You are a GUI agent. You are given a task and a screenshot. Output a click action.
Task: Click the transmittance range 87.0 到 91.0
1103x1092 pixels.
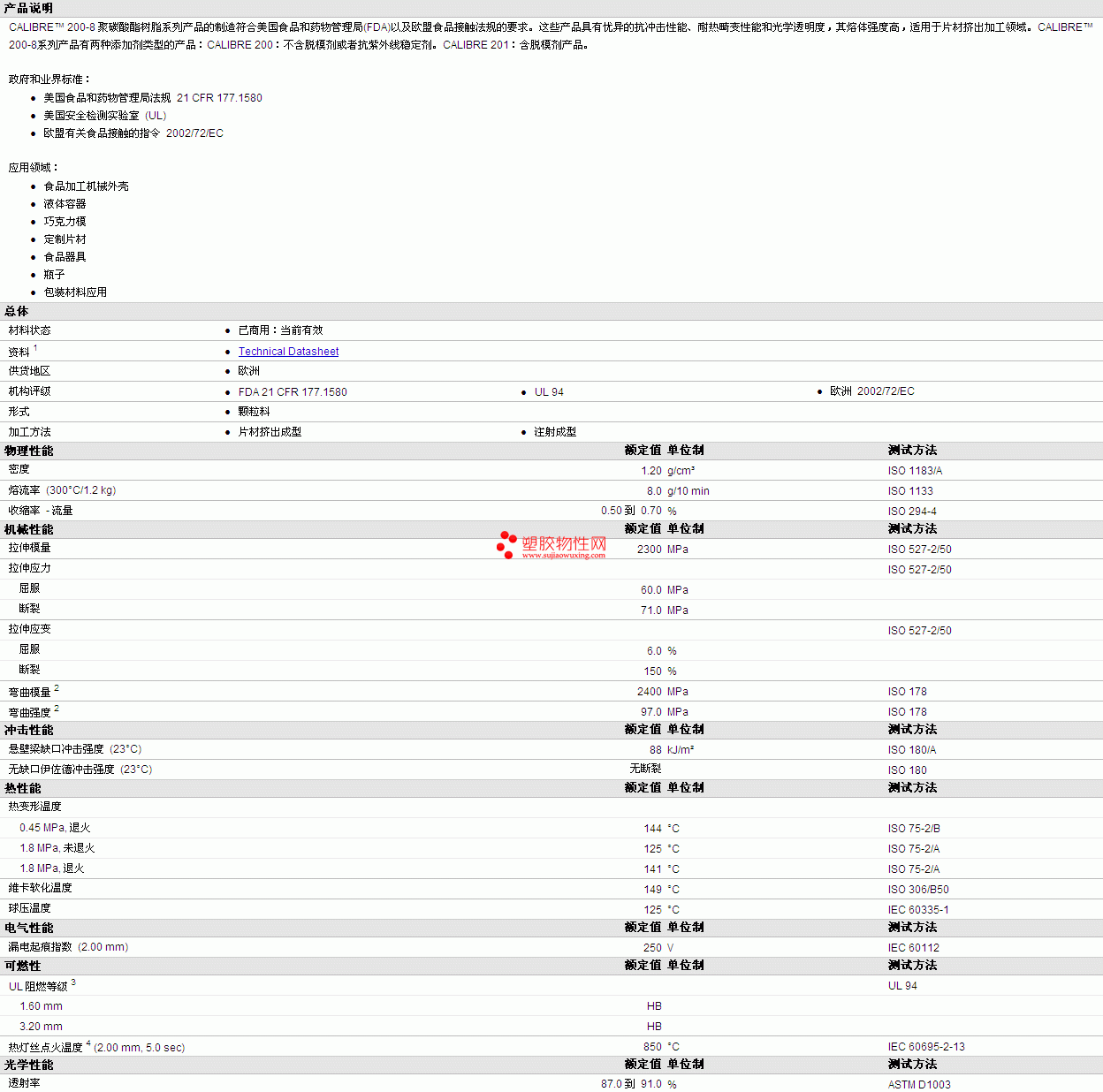(631, 1084)
